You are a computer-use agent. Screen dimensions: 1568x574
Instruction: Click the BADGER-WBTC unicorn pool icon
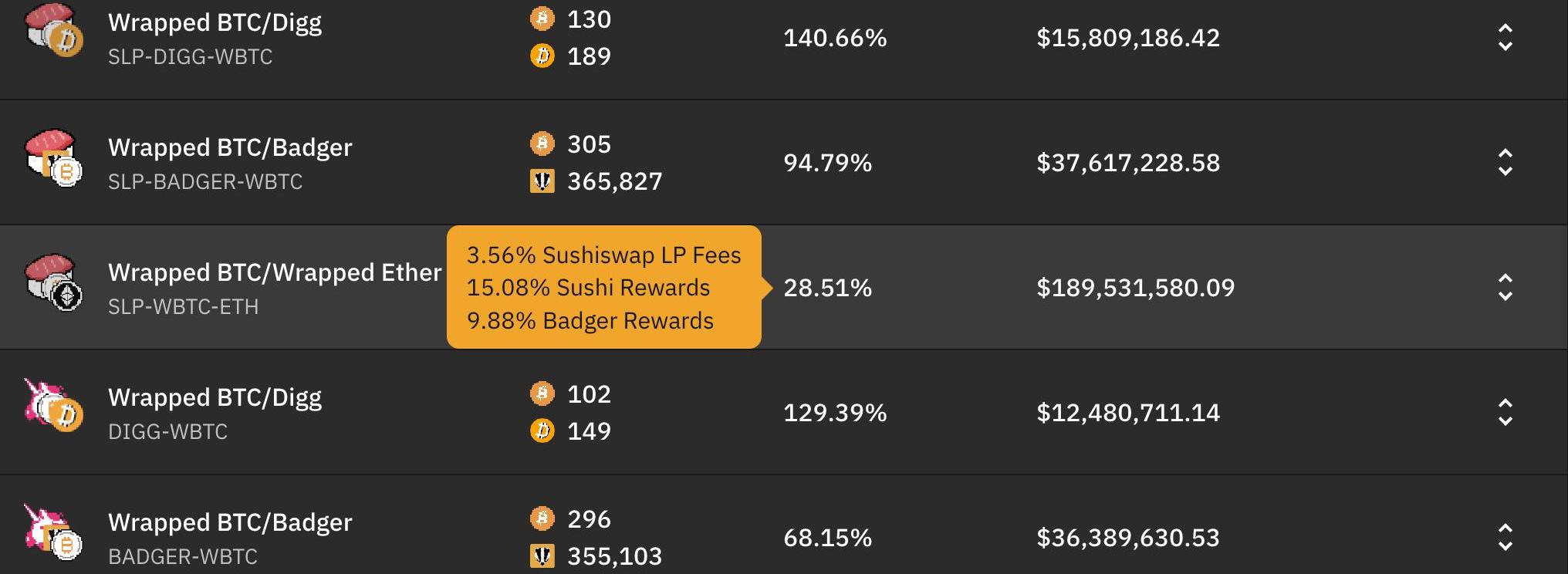pyautogui.click(x=54, y=532)
